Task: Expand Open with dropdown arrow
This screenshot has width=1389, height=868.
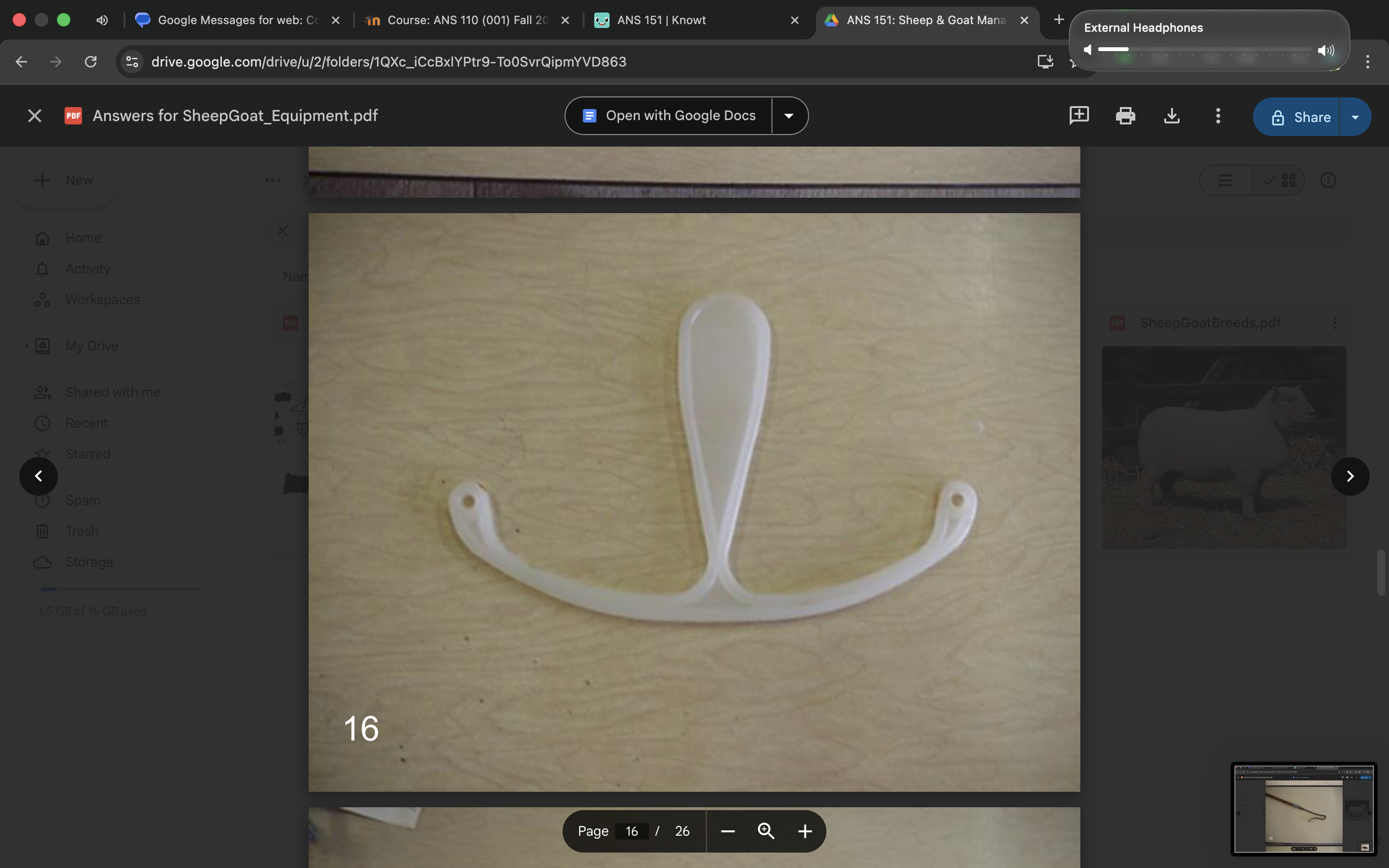Action: (789, 116)
